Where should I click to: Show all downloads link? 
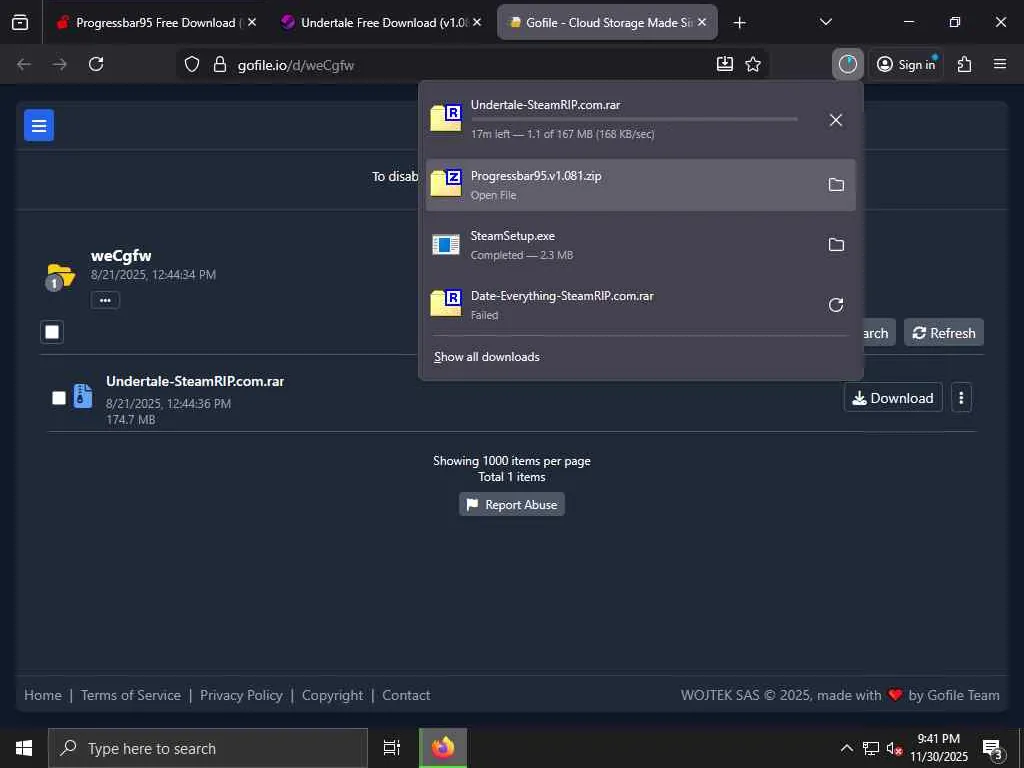487,357
